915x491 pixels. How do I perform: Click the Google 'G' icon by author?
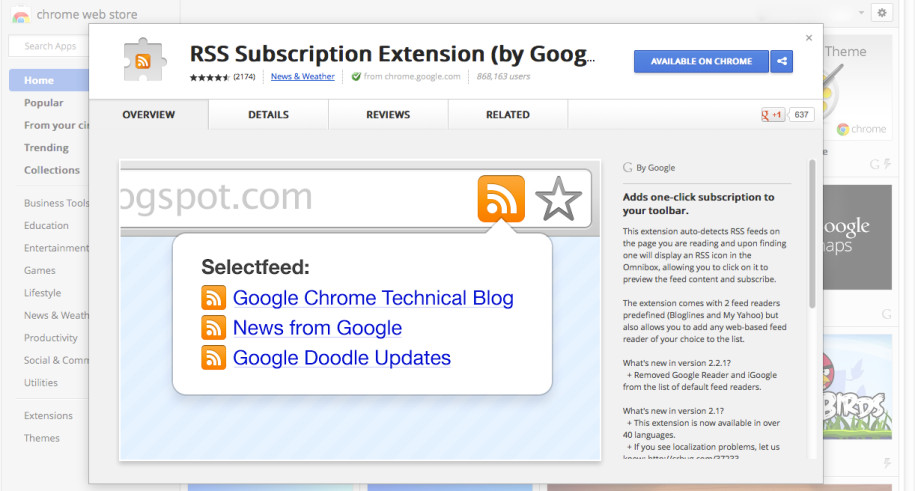tap(627, 168)
